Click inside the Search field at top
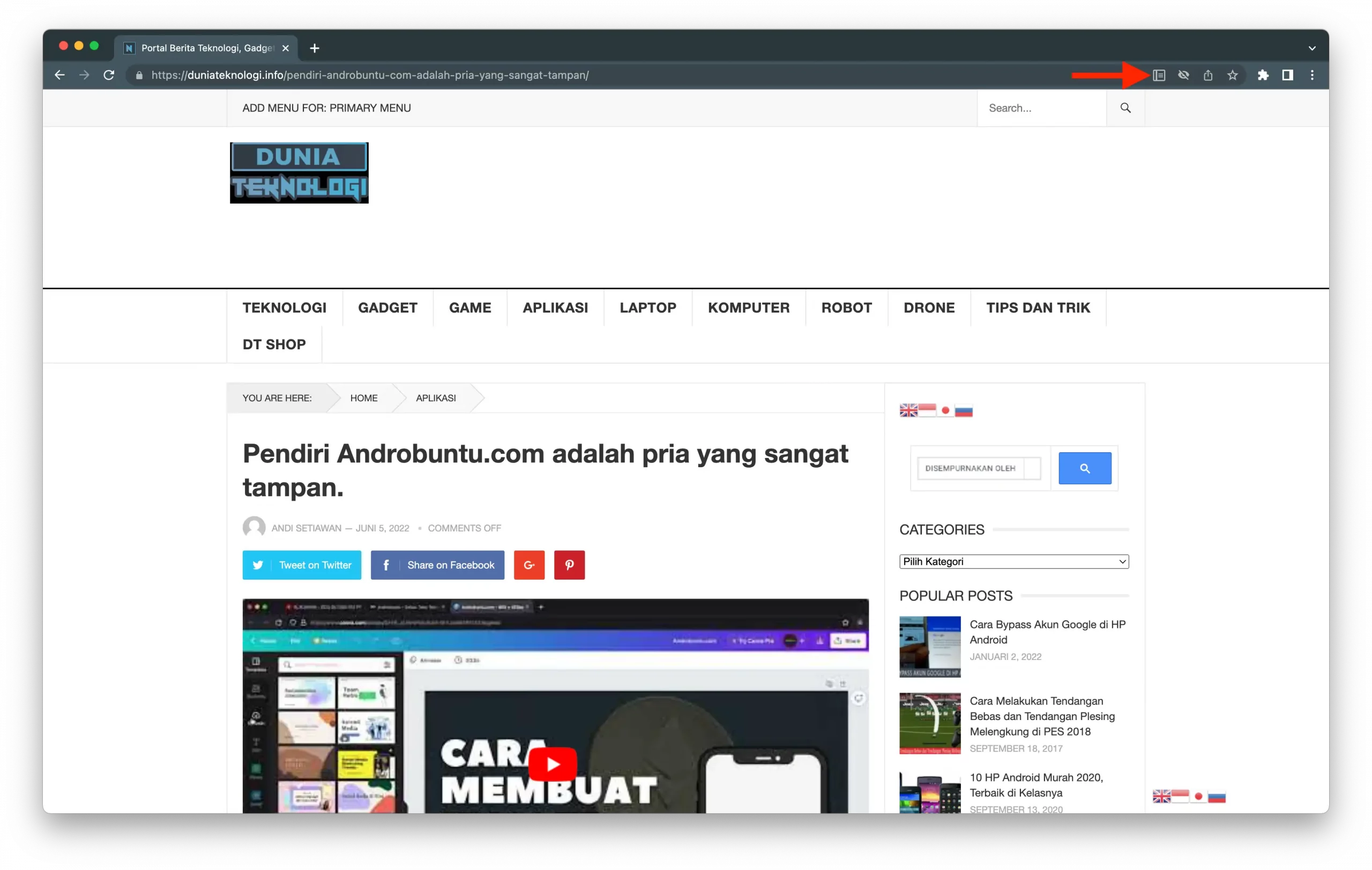The image size is (1372, 870). click(1041, 108)
